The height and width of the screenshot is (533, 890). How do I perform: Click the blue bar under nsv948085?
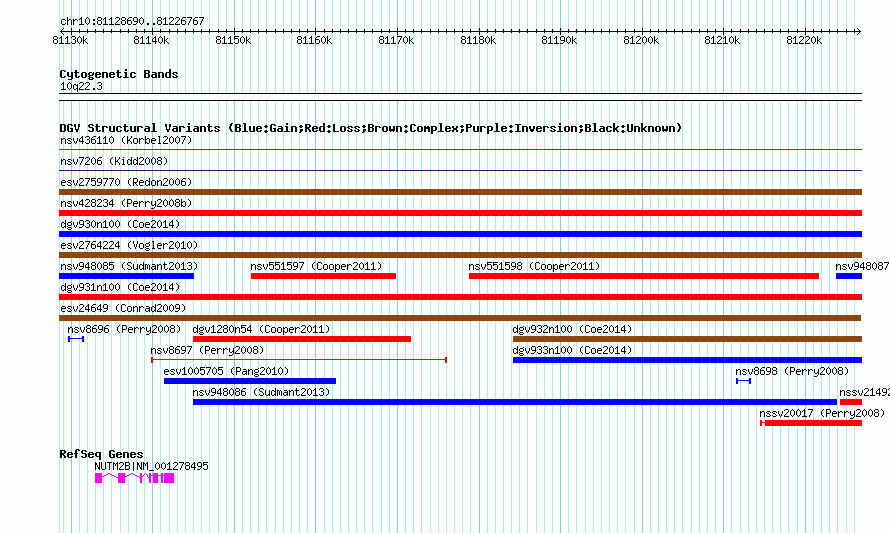[127, 276]
